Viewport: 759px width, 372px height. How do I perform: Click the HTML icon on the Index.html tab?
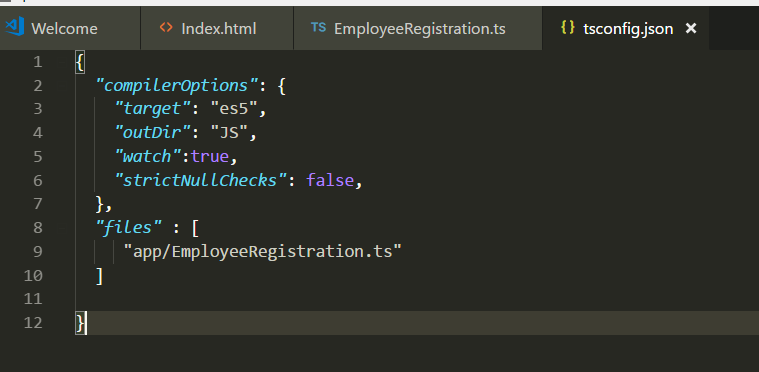[x=166, y=28]
